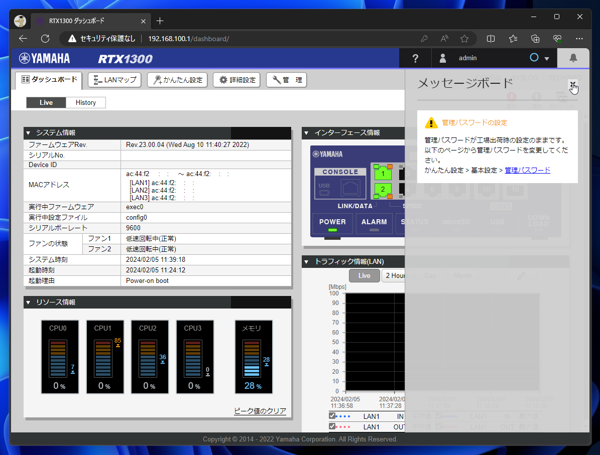Select the traffic Live button

[x=364, y=276]
